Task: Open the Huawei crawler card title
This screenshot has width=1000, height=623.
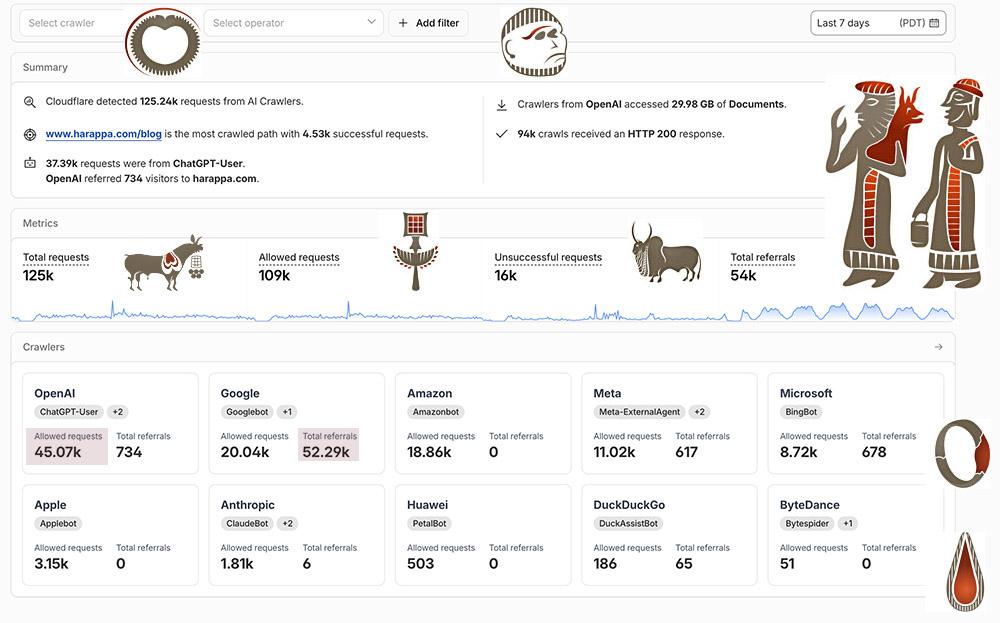Action: point(427,505)
